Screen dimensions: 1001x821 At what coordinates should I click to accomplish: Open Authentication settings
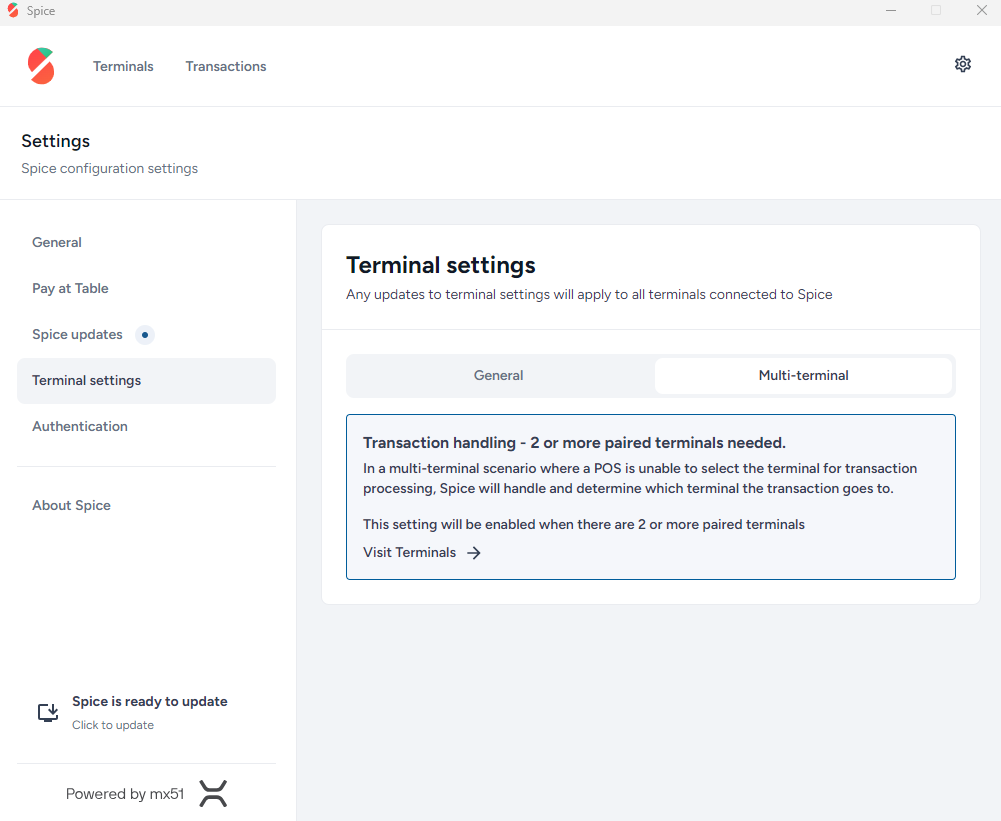146,426
